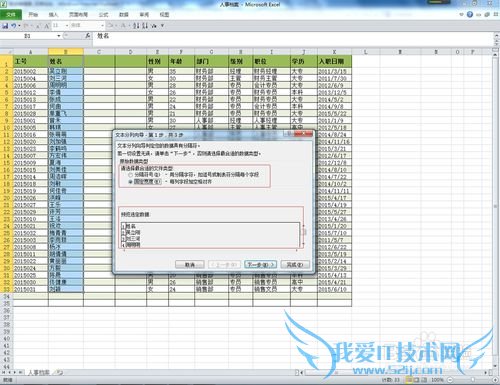Click preview row 1 姓名 in wizard
This screenshot has width=500, height=385.
(x=131, y=226)
